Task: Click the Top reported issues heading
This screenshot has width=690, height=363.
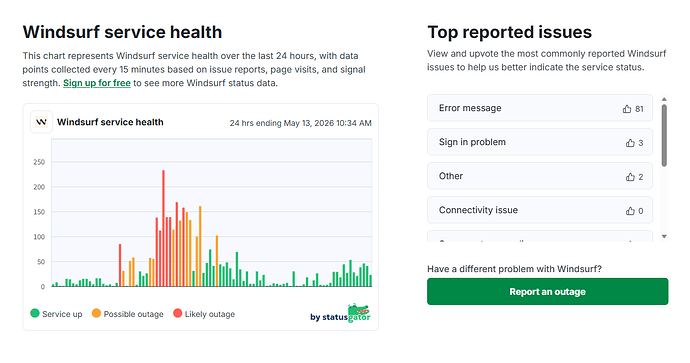Action: 510,32
